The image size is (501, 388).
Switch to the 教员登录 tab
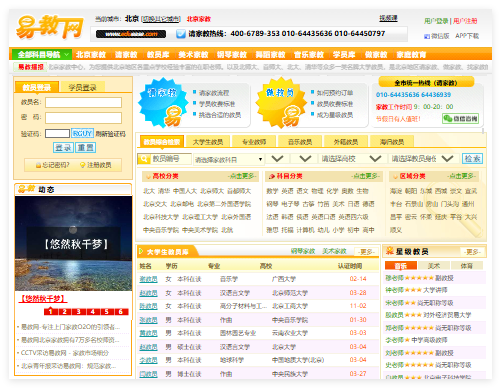(x=37, y=87)
